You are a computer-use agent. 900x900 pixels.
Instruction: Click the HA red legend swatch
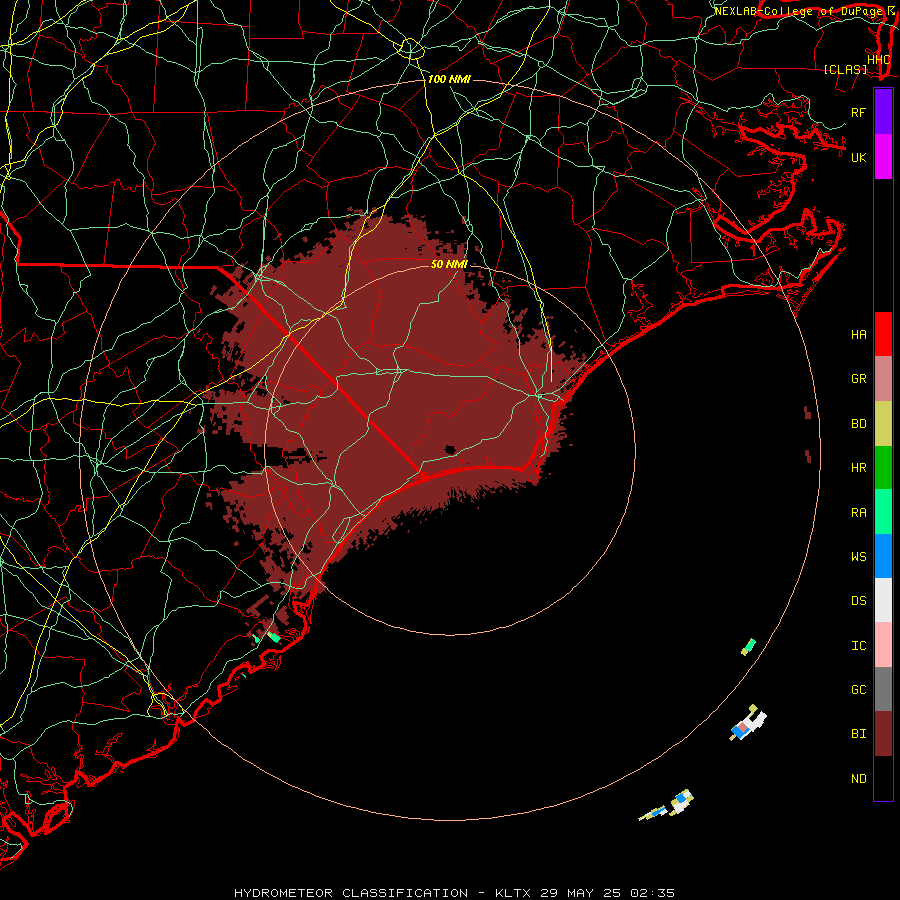click(x=883, y=334)
